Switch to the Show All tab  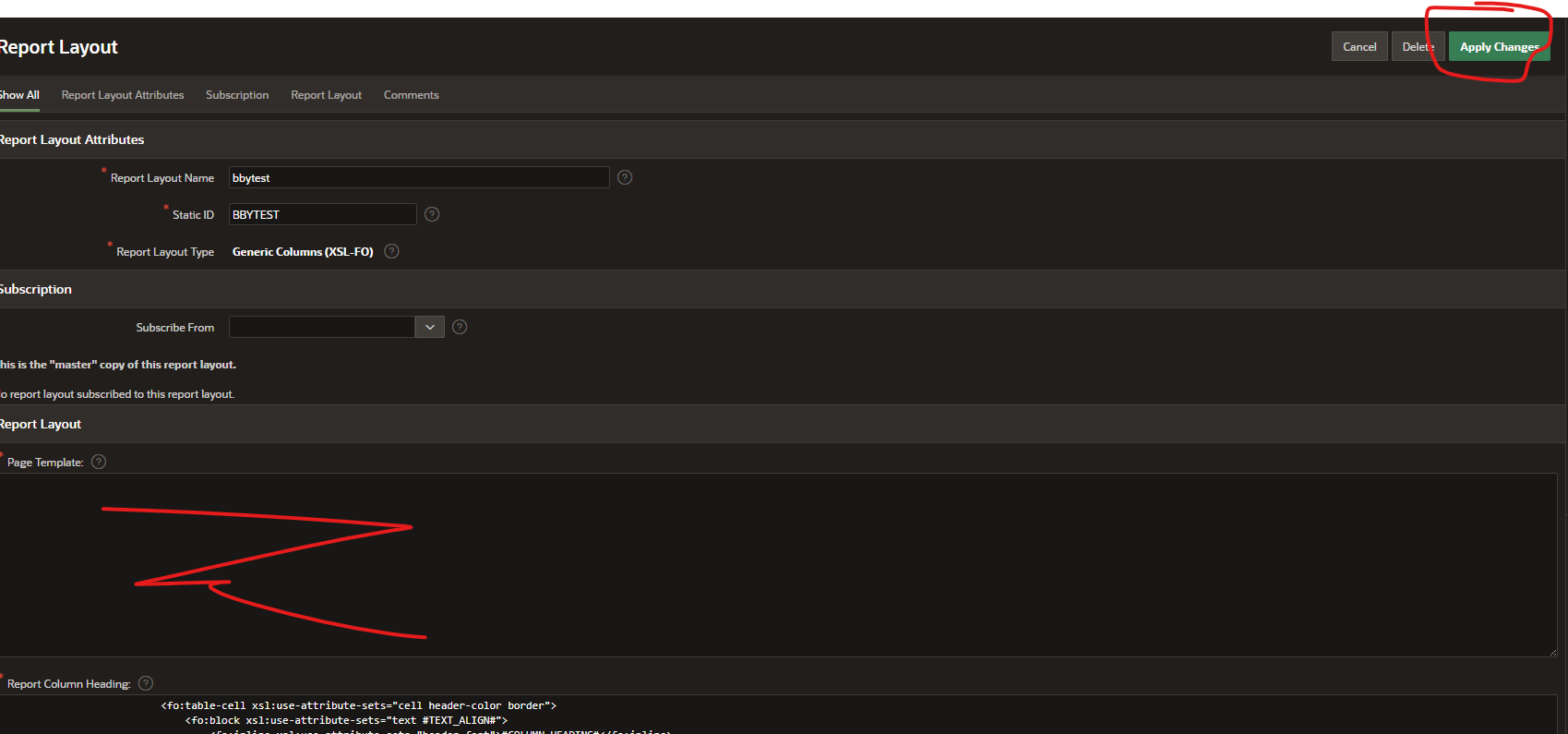(x=19, y=95)
